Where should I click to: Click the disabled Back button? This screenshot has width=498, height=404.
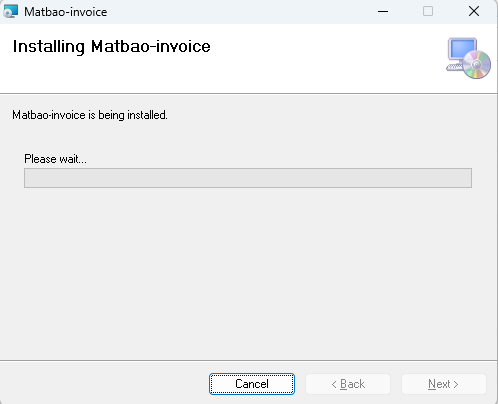tap(348, 384)
